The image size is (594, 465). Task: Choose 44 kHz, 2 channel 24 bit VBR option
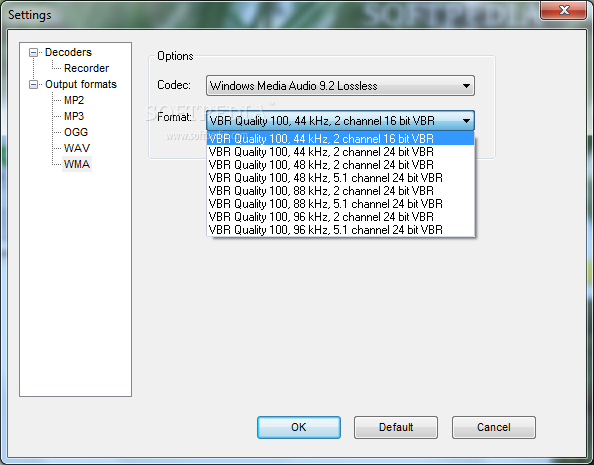point(341,152)
